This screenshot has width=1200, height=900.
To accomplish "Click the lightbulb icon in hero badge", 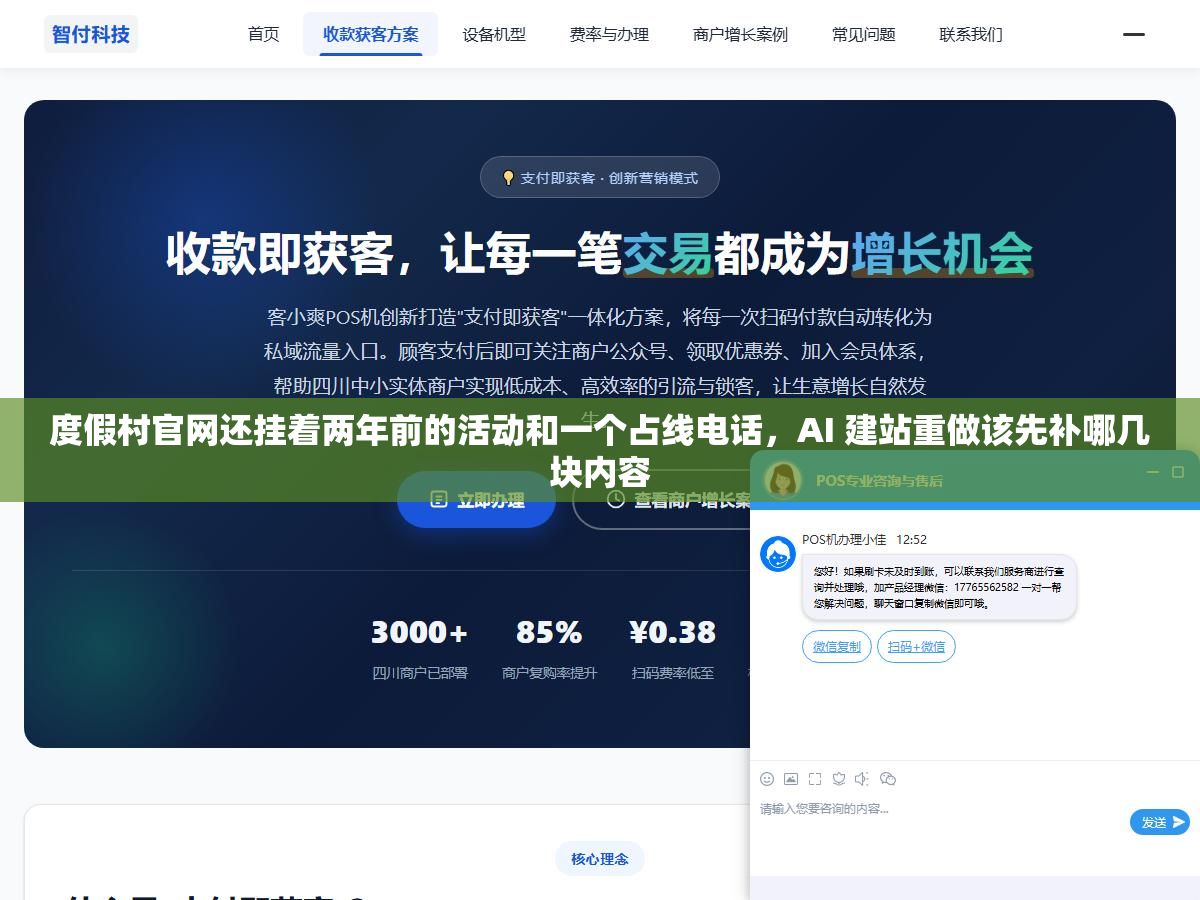I will pos(508,178).
